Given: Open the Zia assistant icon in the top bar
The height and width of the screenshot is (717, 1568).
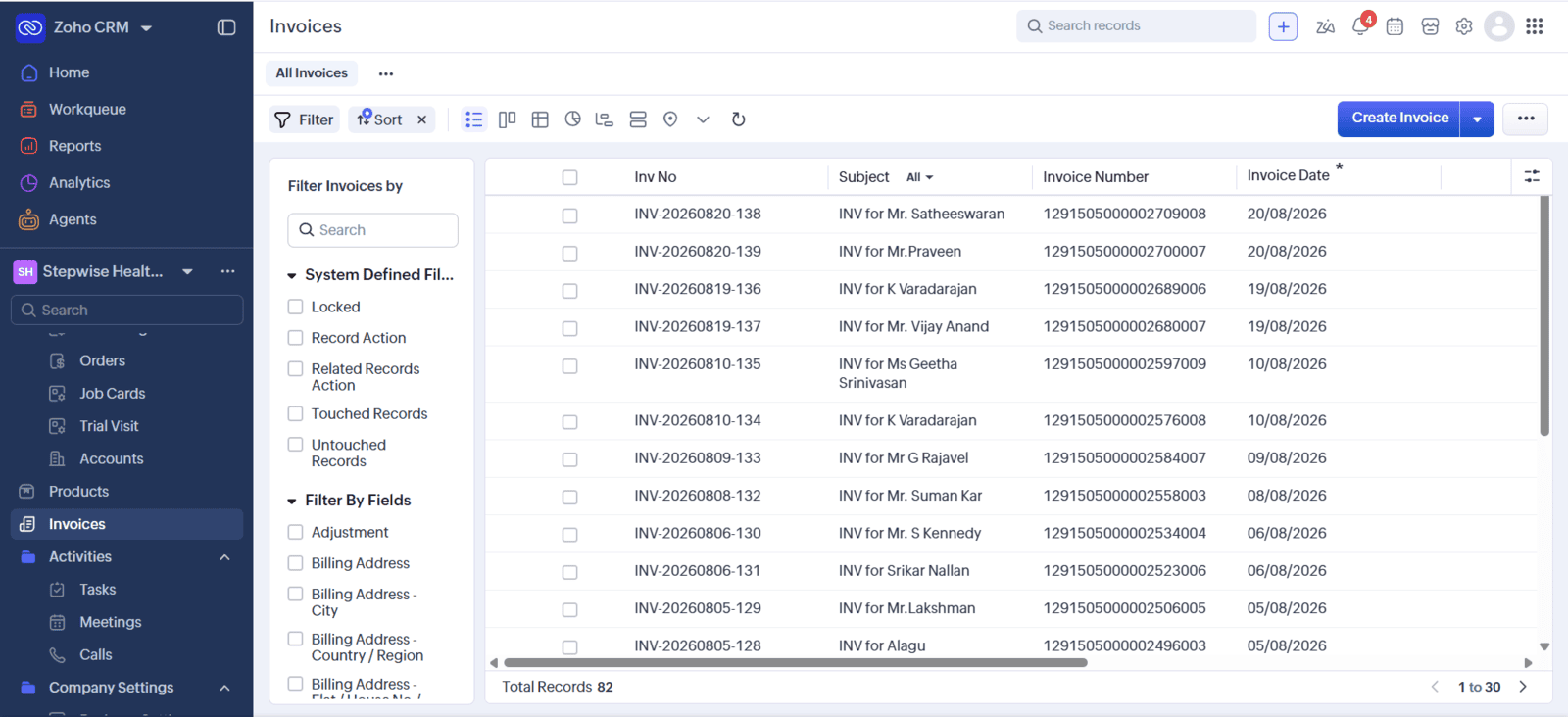Looking at the screenshot, I should [1325, 26].
